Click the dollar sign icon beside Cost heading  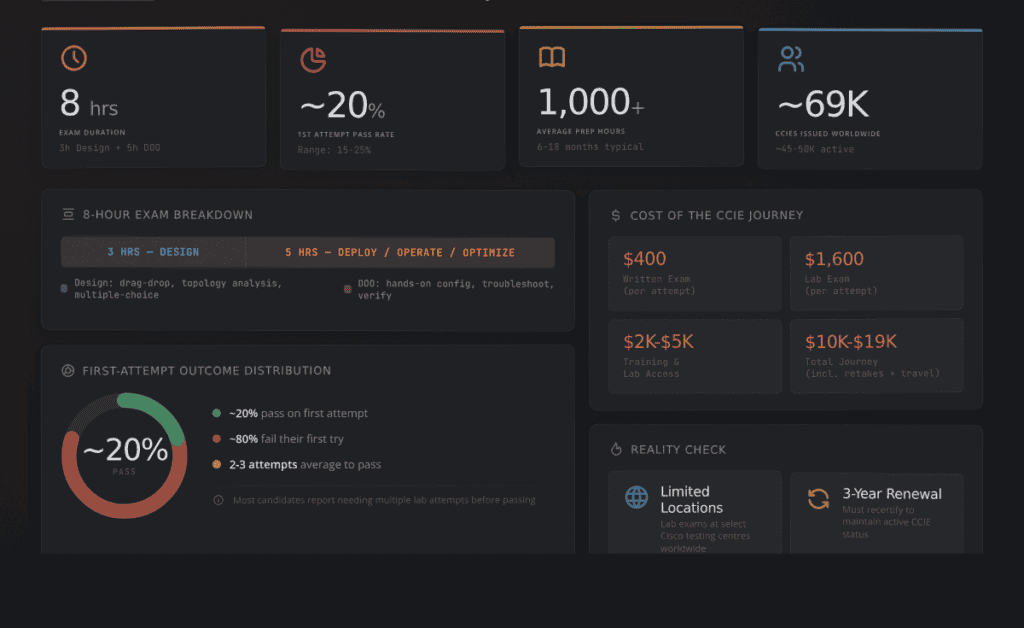615,215
